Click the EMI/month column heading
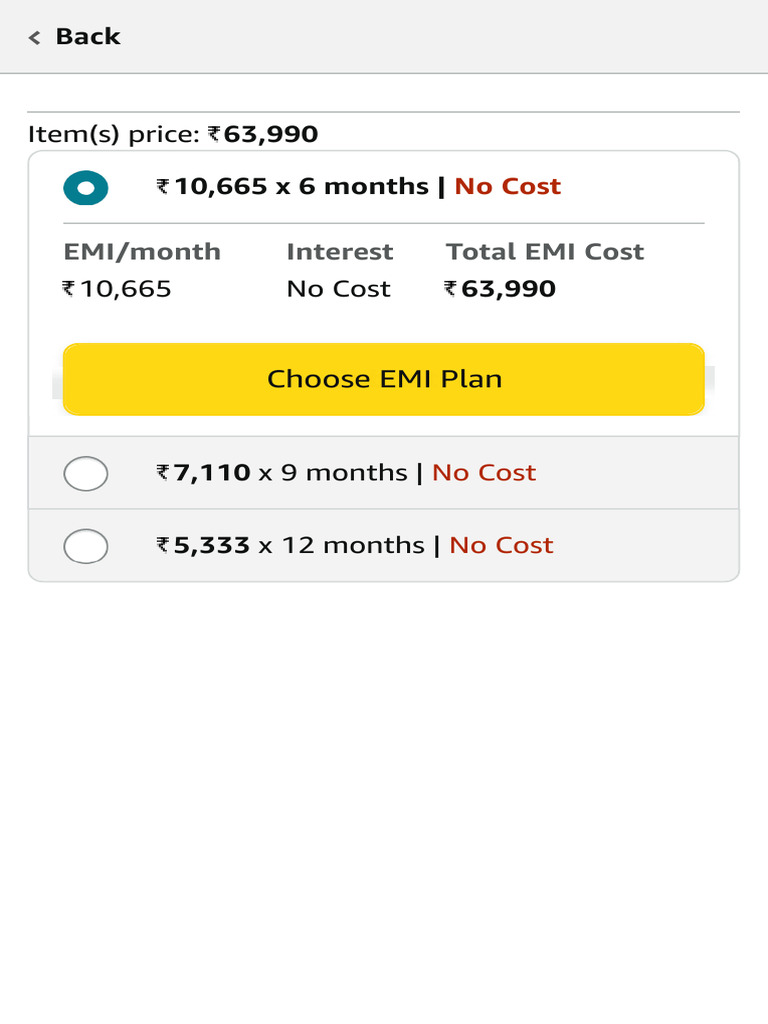The image size is (768, 1024). point(142,252)
